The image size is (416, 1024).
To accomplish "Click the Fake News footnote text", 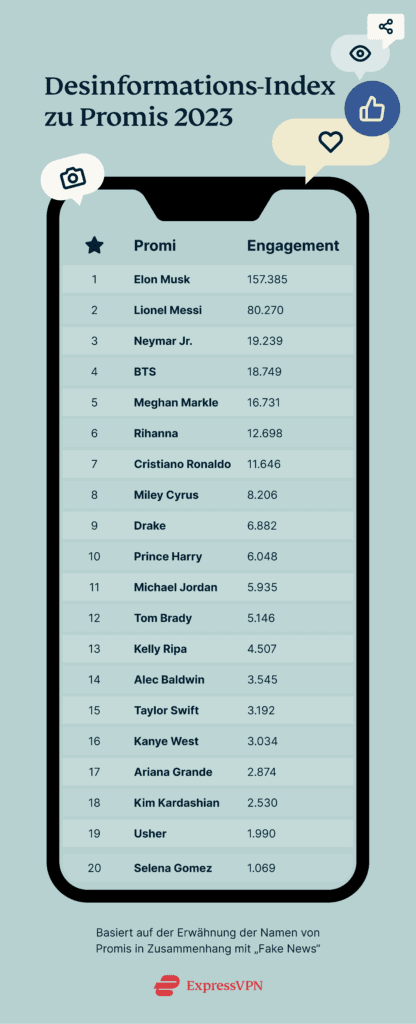I will [208, 940].
